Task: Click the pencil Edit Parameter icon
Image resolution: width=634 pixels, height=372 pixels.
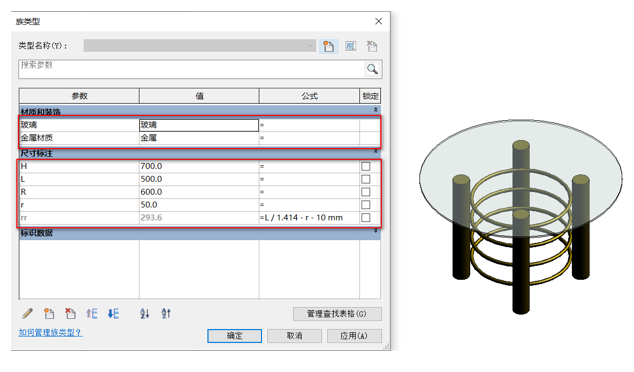Action: (27, 313)
